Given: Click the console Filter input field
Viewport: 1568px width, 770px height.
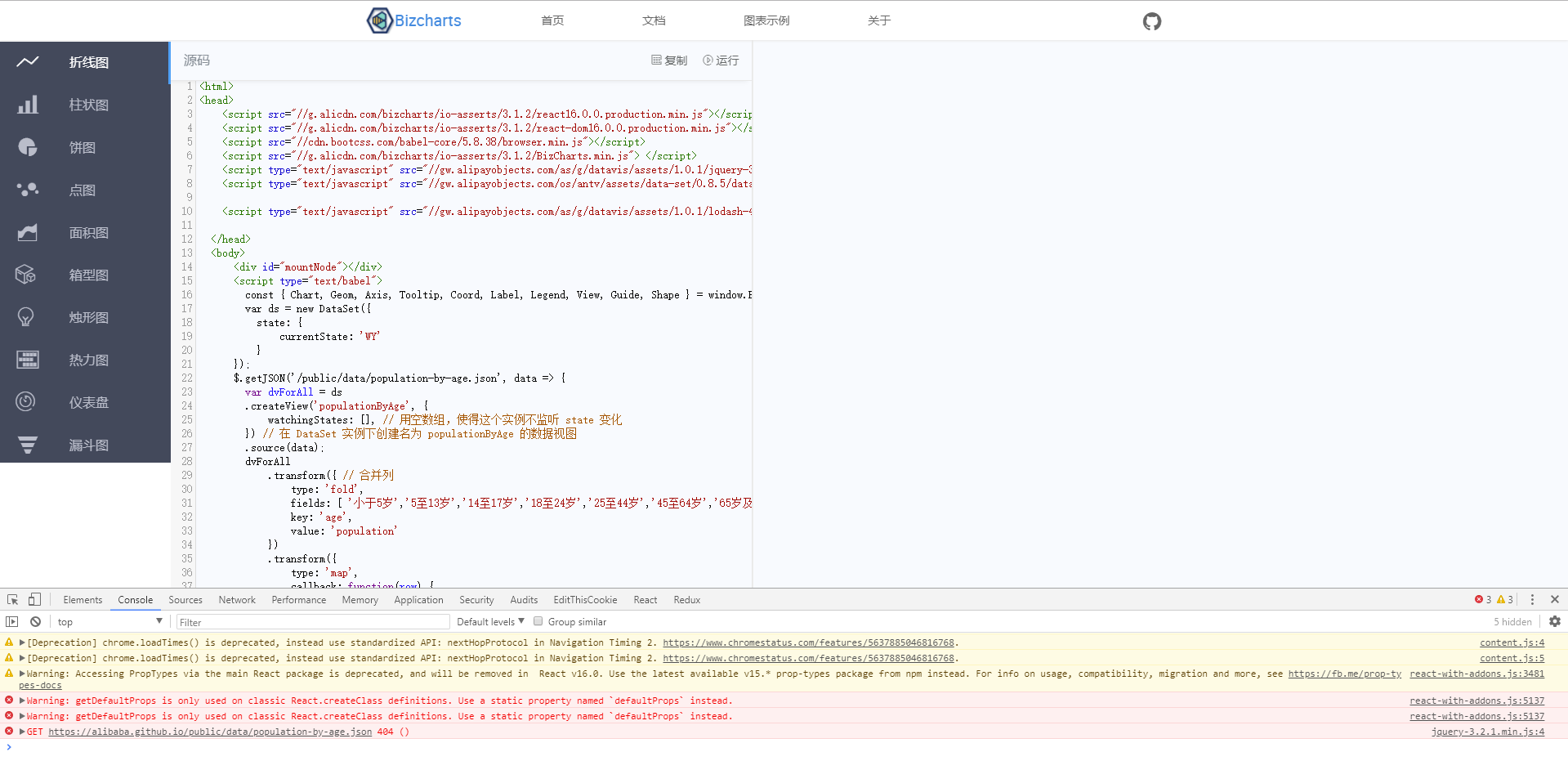Looking at the screenshot, I should tap(312, 621).
